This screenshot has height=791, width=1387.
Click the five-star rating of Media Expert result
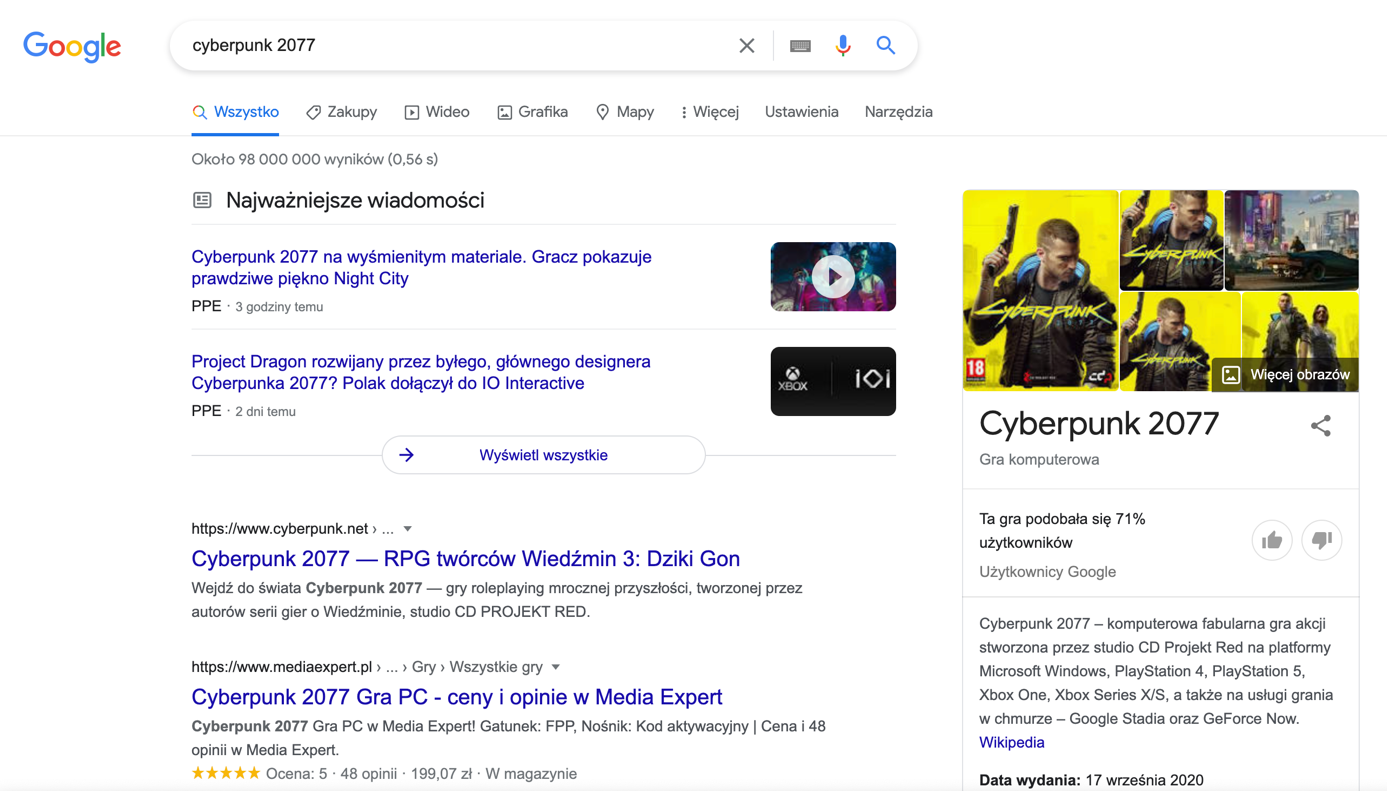click(226, 773)
